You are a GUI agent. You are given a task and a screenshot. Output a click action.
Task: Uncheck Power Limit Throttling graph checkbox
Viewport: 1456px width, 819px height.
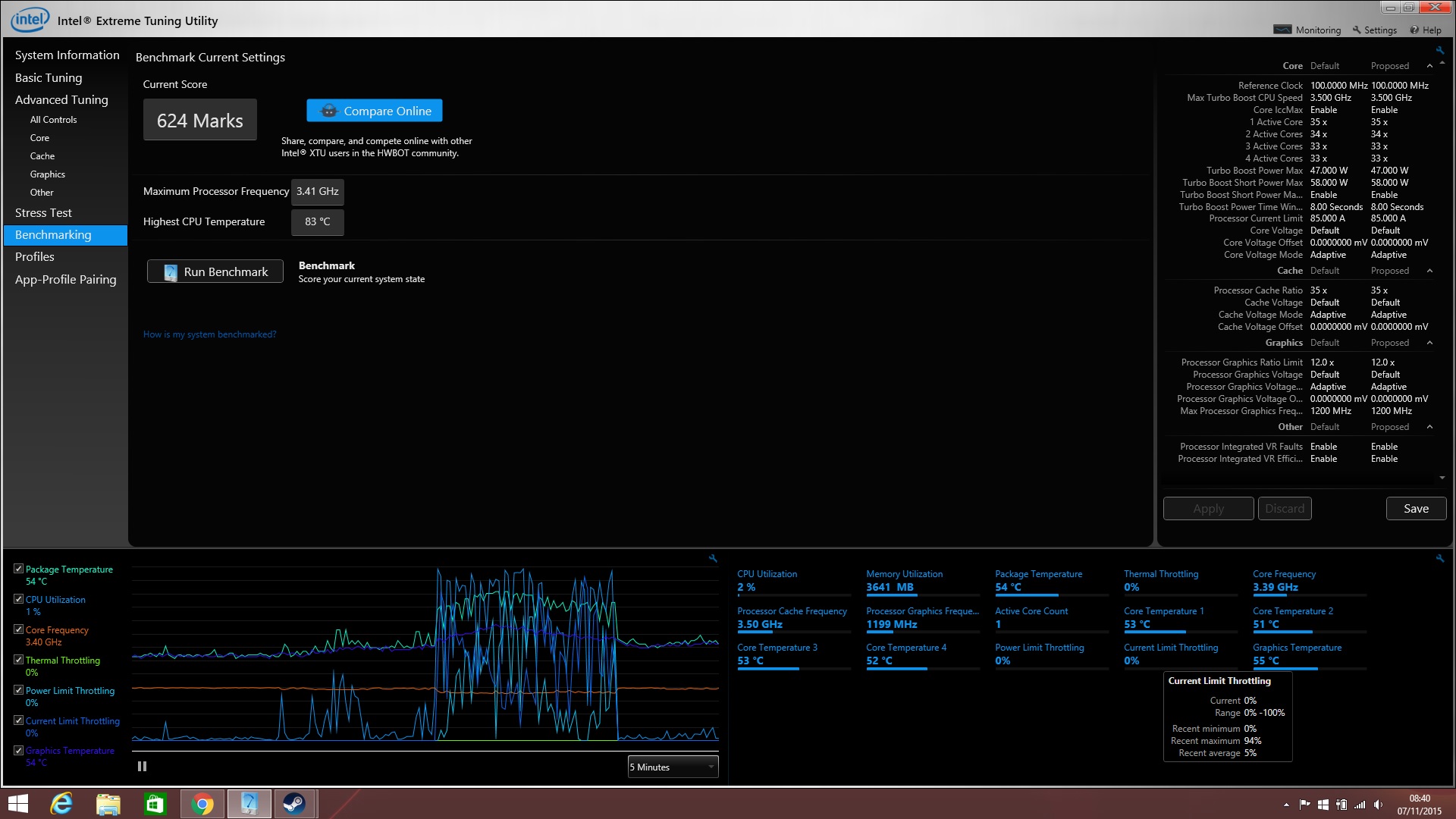(x=18, y=690)
